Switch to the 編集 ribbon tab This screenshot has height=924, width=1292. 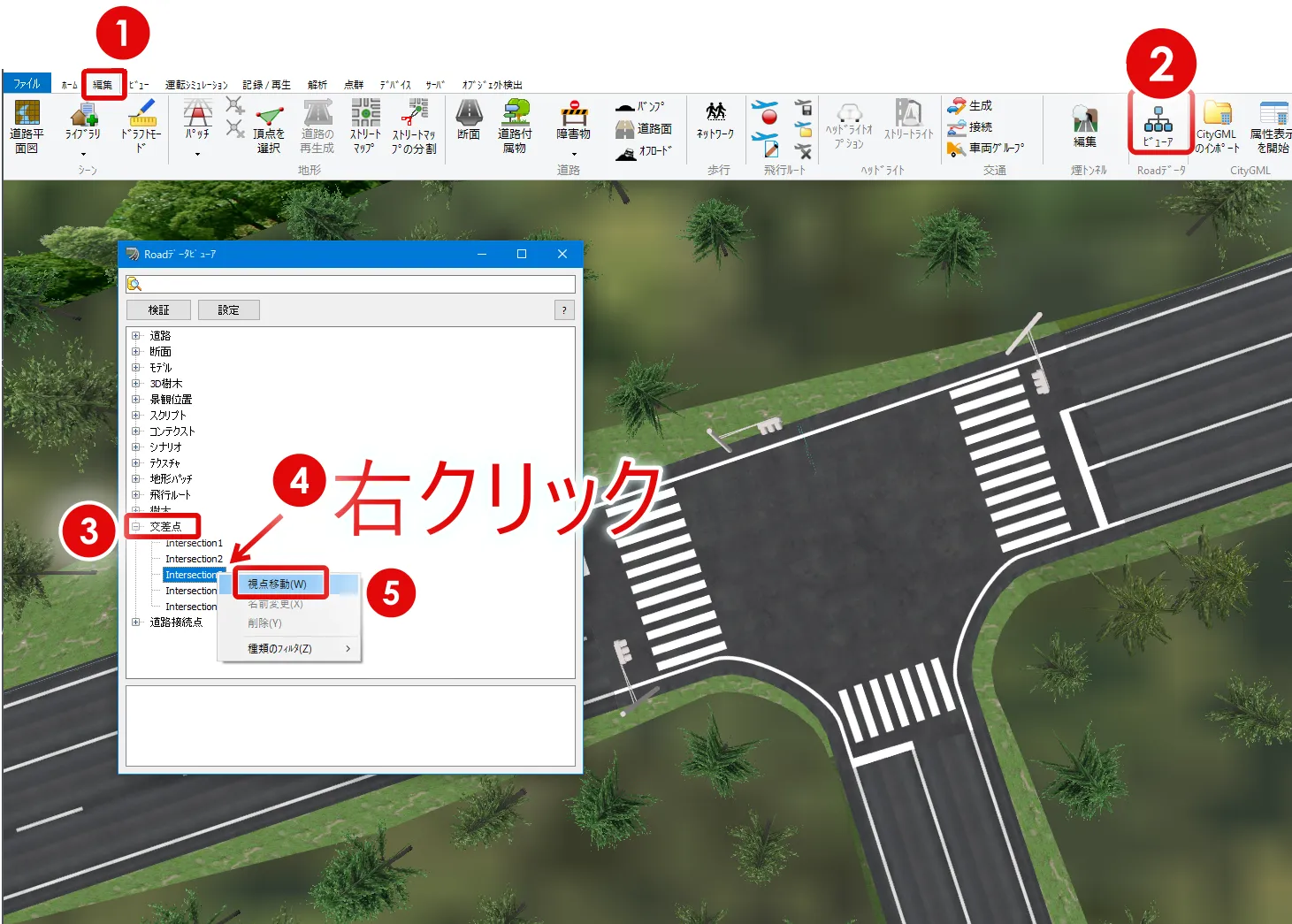coord(103,85)
